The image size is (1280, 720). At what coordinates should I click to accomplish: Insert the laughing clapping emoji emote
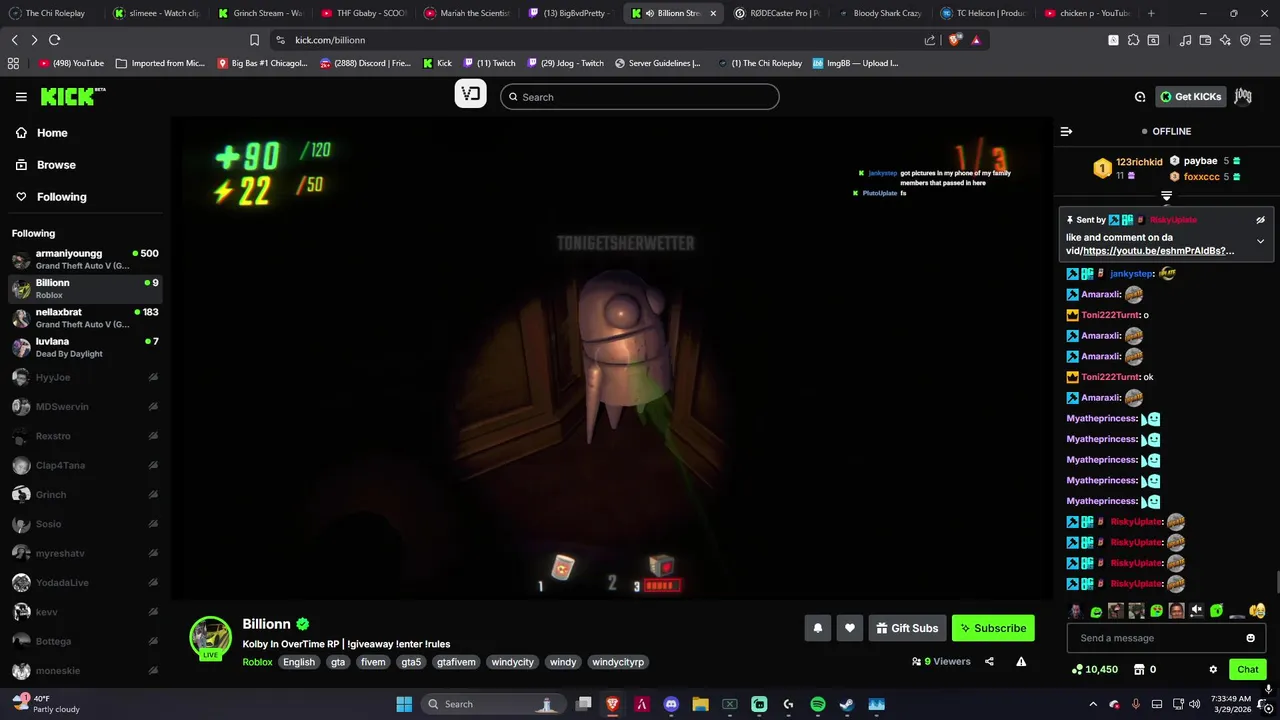(1257, 611)
